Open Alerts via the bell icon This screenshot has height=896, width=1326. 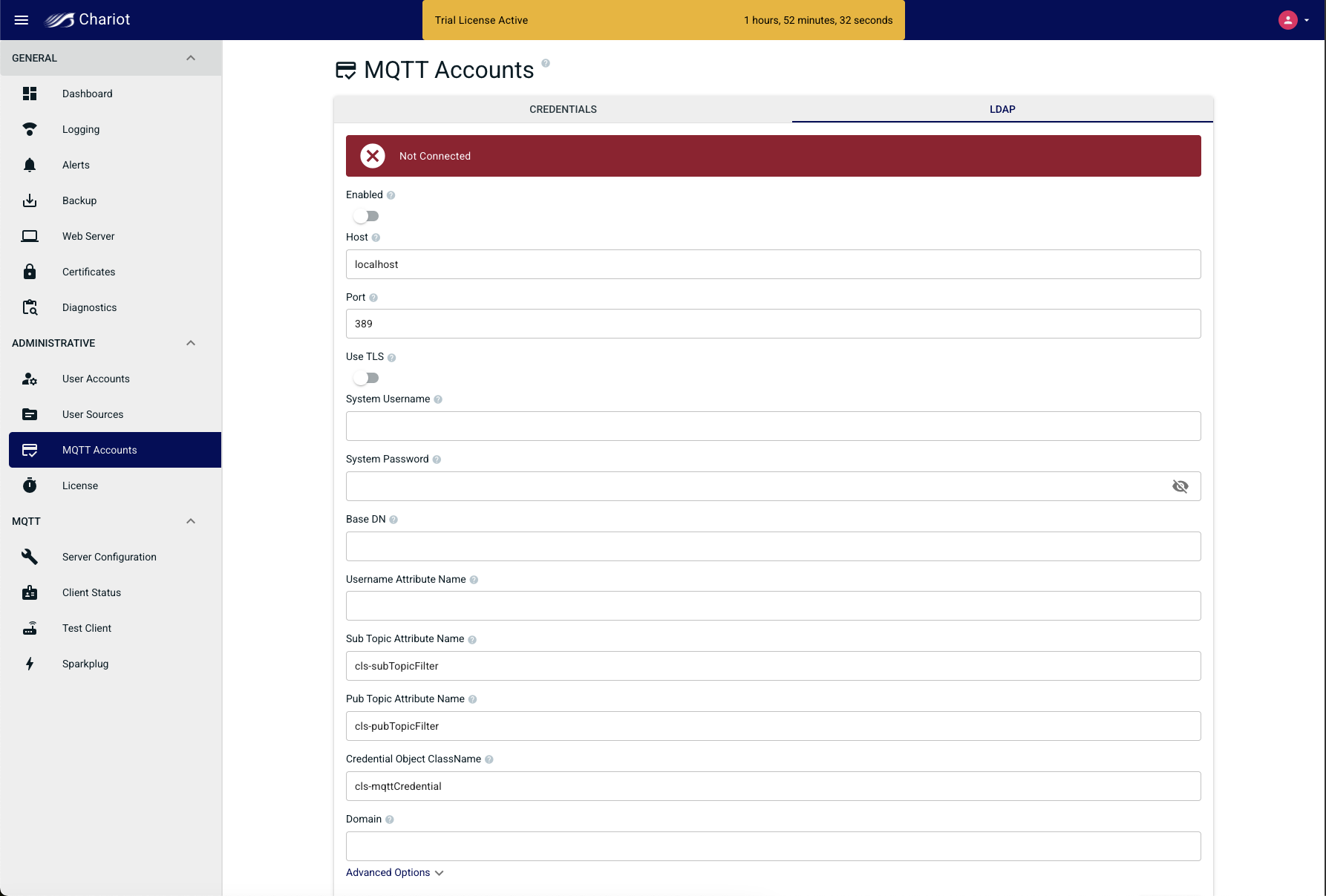click(x=30, y=165)
